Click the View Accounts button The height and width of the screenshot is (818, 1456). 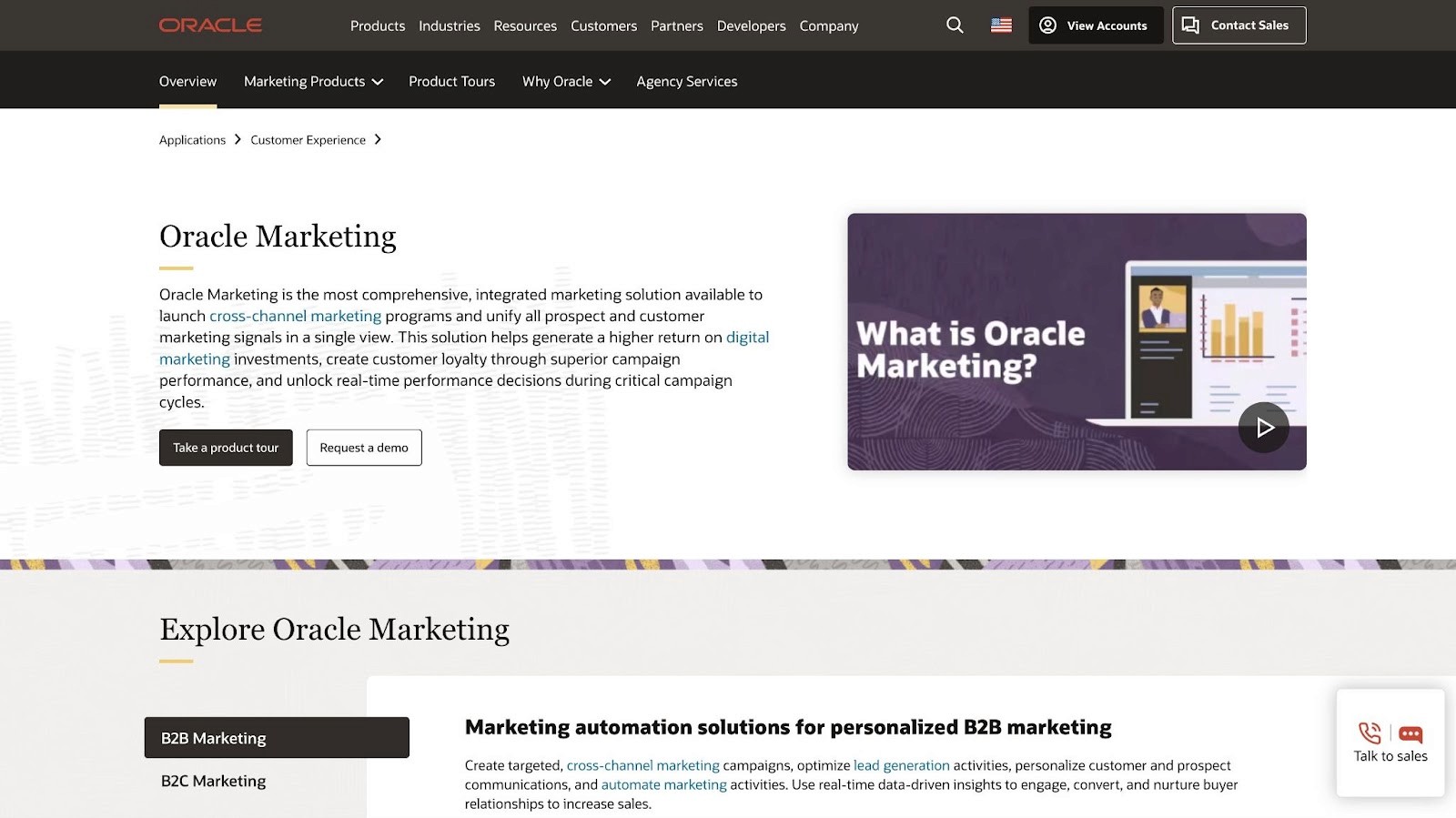click(1096, 25)
